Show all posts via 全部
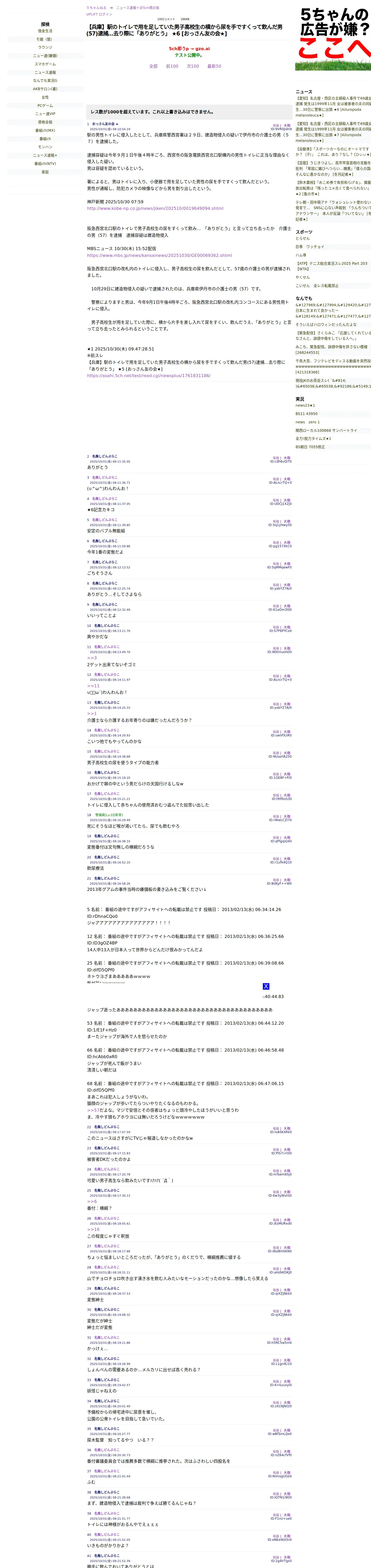 pyautogui.click(x=153, y=66)
